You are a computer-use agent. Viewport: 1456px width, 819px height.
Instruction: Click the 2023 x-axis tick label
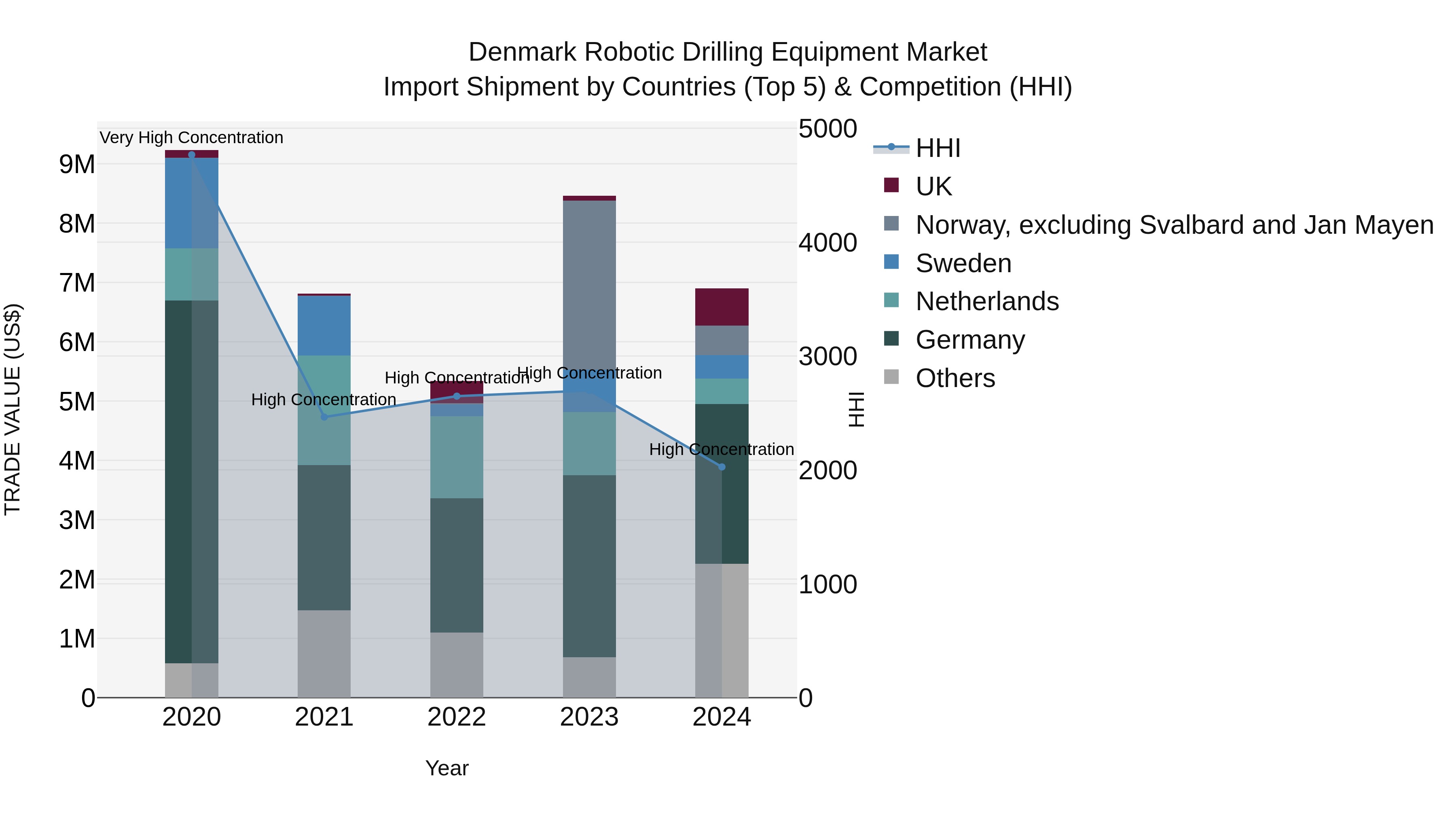click(x=590, y=717)
